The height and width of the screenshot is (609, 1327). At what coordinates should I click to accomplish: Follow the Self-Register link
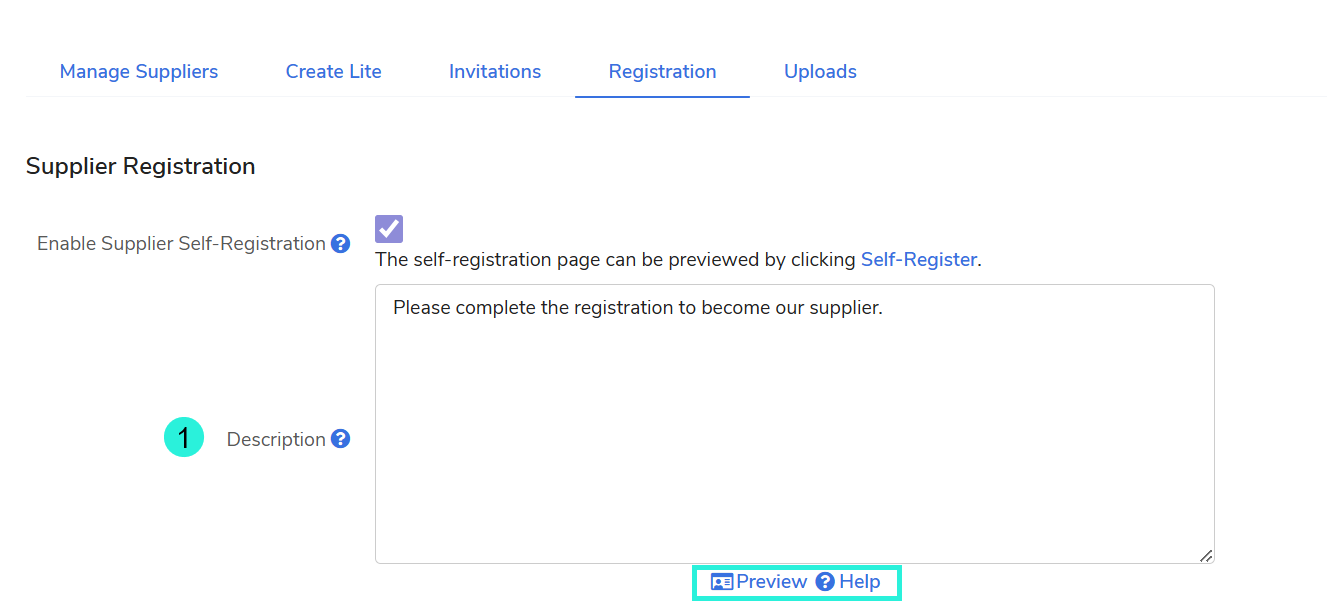tap(918, 260)
